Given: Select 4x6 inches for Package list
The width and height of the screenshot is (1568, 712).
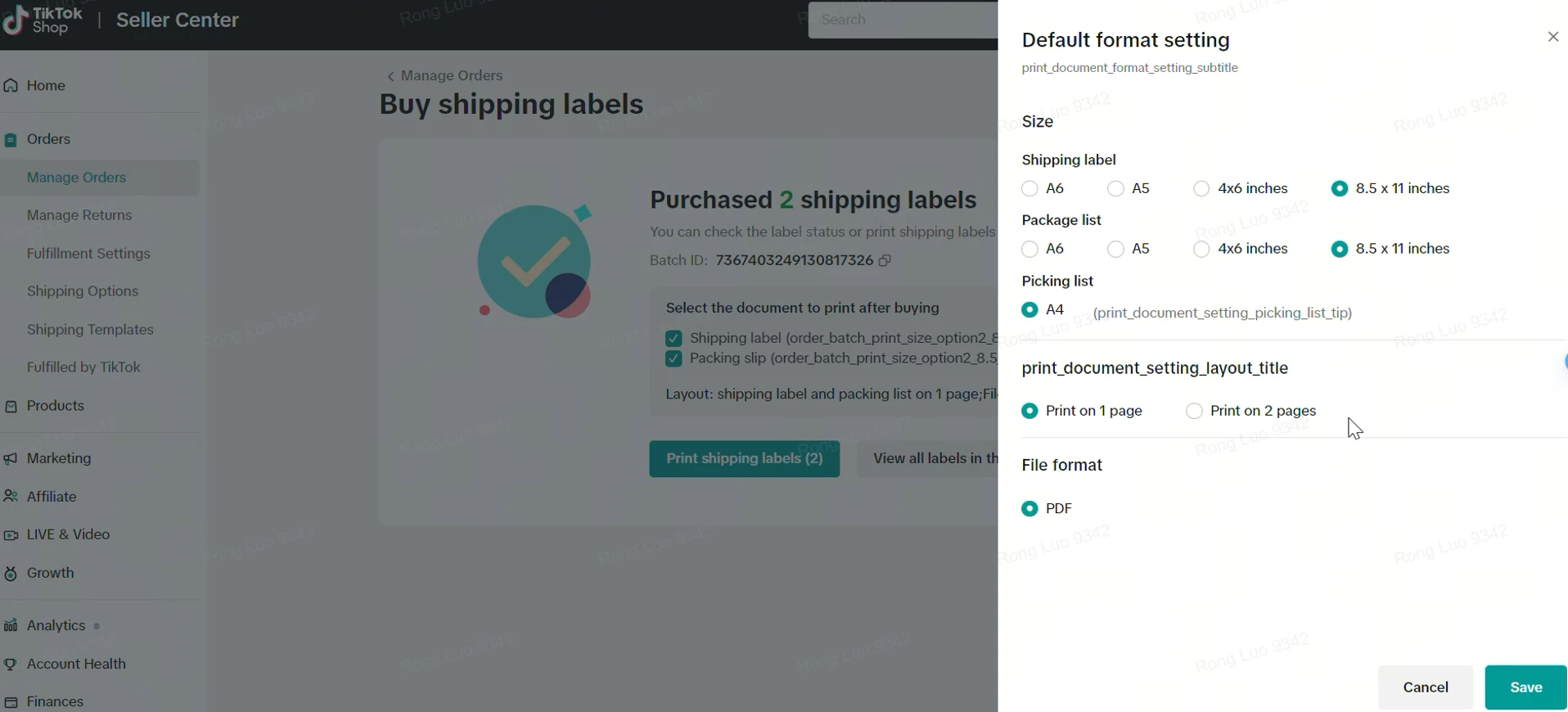Looking at the screenshot, I should 1201,250.
